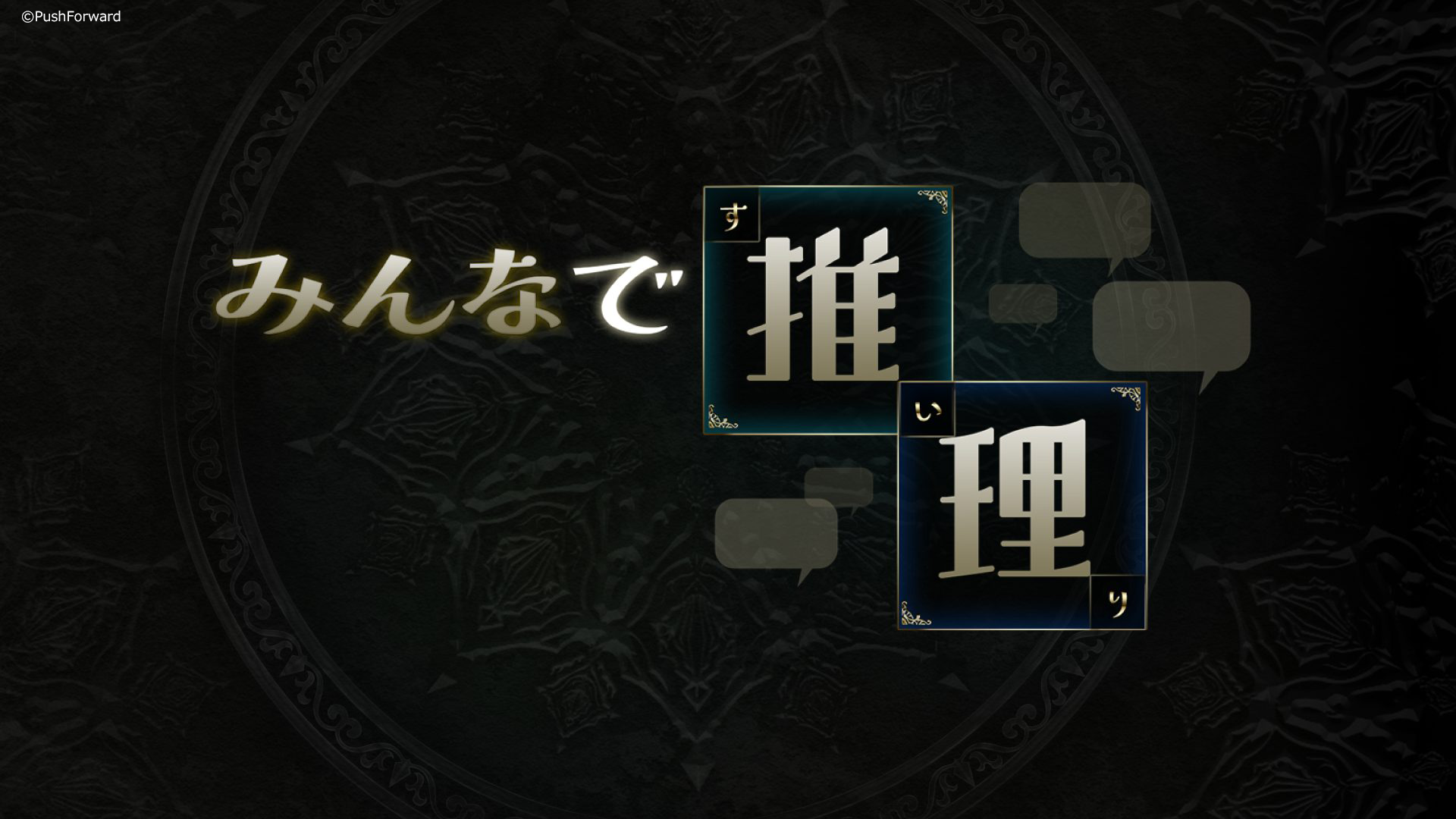Click the small speech bubble beside 推 tile

point(1023,306)
